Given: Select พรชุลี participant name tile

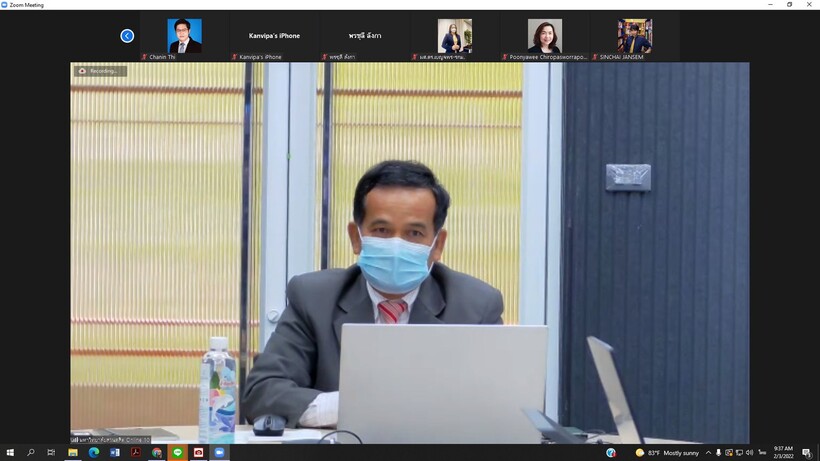Looking at the screenshot, I should pyautogui.click(x=365, y=36).
